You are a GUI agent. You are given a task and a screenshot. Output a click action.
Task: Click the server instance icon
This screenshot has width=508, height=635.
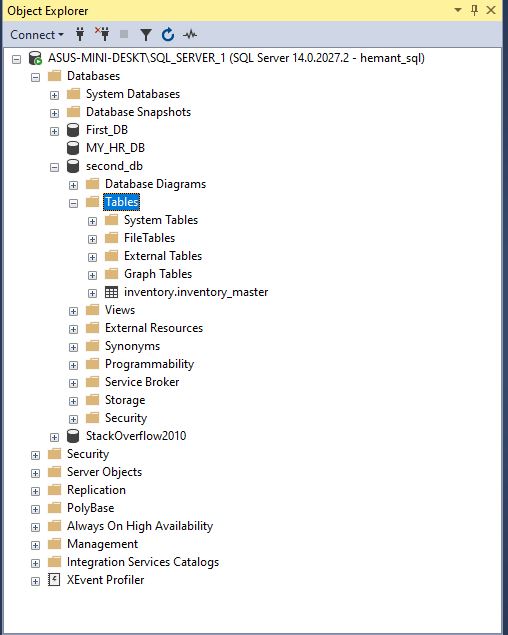pos(35,58)
